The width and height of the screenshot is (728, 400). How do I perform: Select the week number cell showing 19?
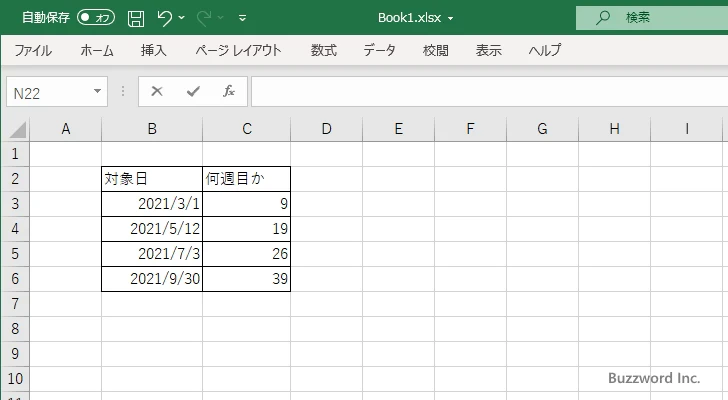(x=247, y=229)
